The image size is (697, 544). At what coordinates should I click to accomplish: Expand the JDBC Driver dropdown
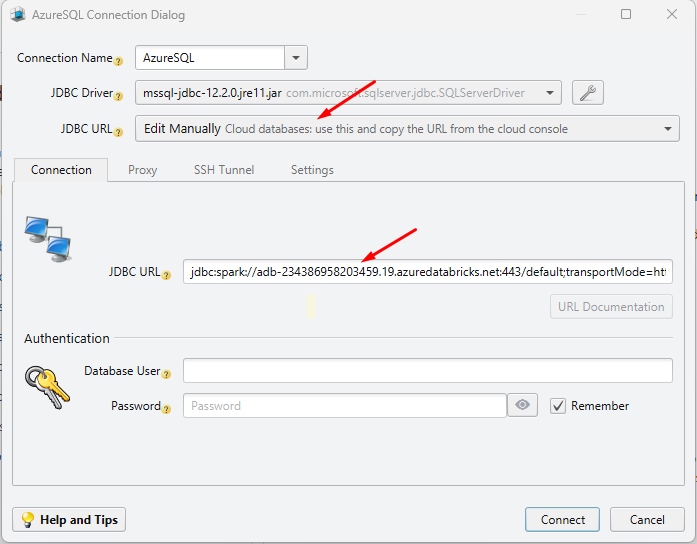(x=550, y=93)
